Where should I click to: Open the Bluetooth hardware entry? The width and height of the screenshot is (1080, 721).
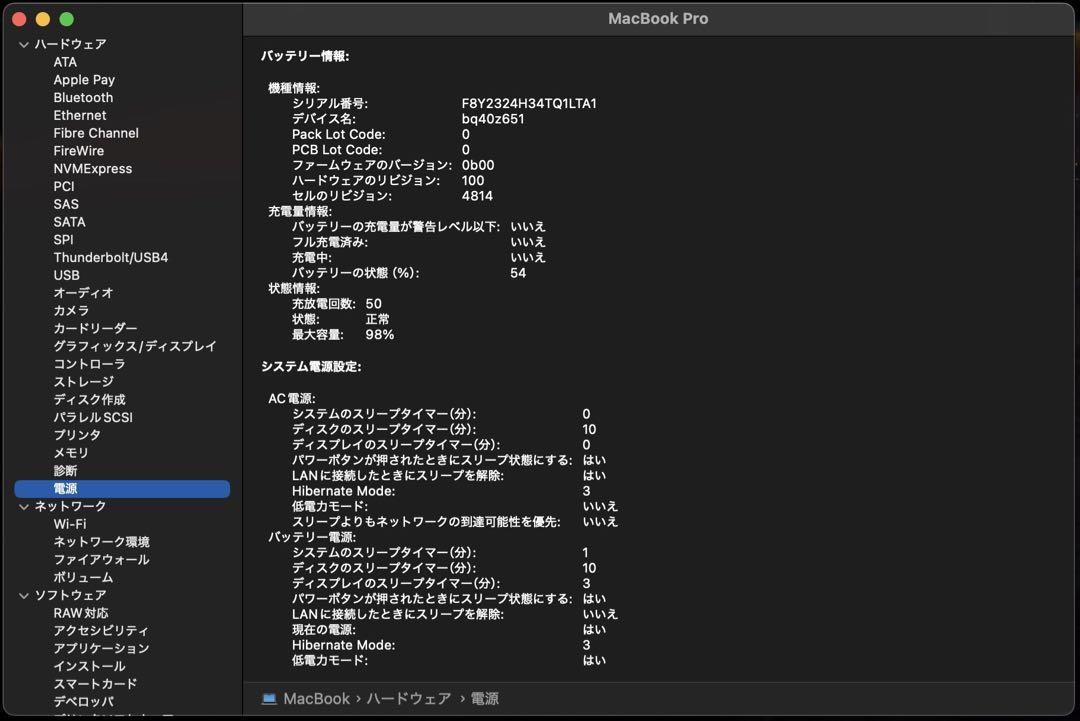[x=83, y=98]
